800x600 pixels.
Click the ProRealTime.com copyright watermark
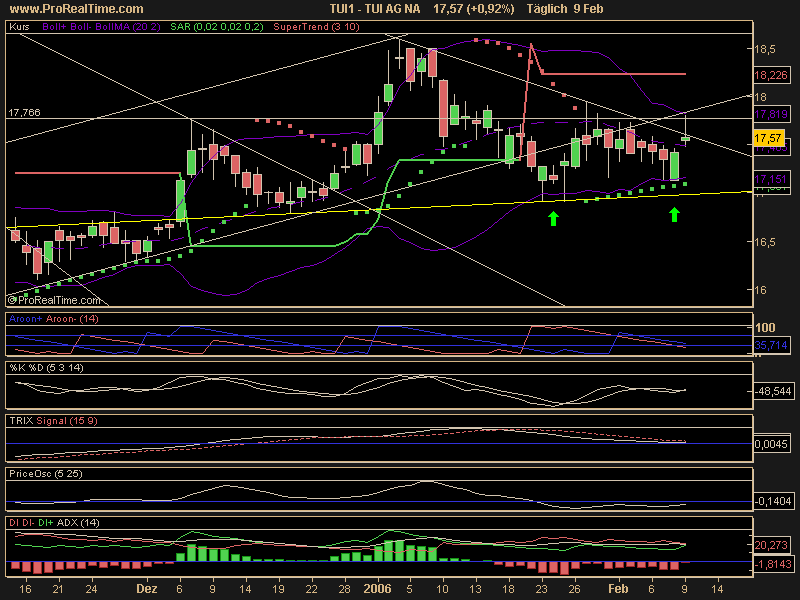(x=54, y=299)
